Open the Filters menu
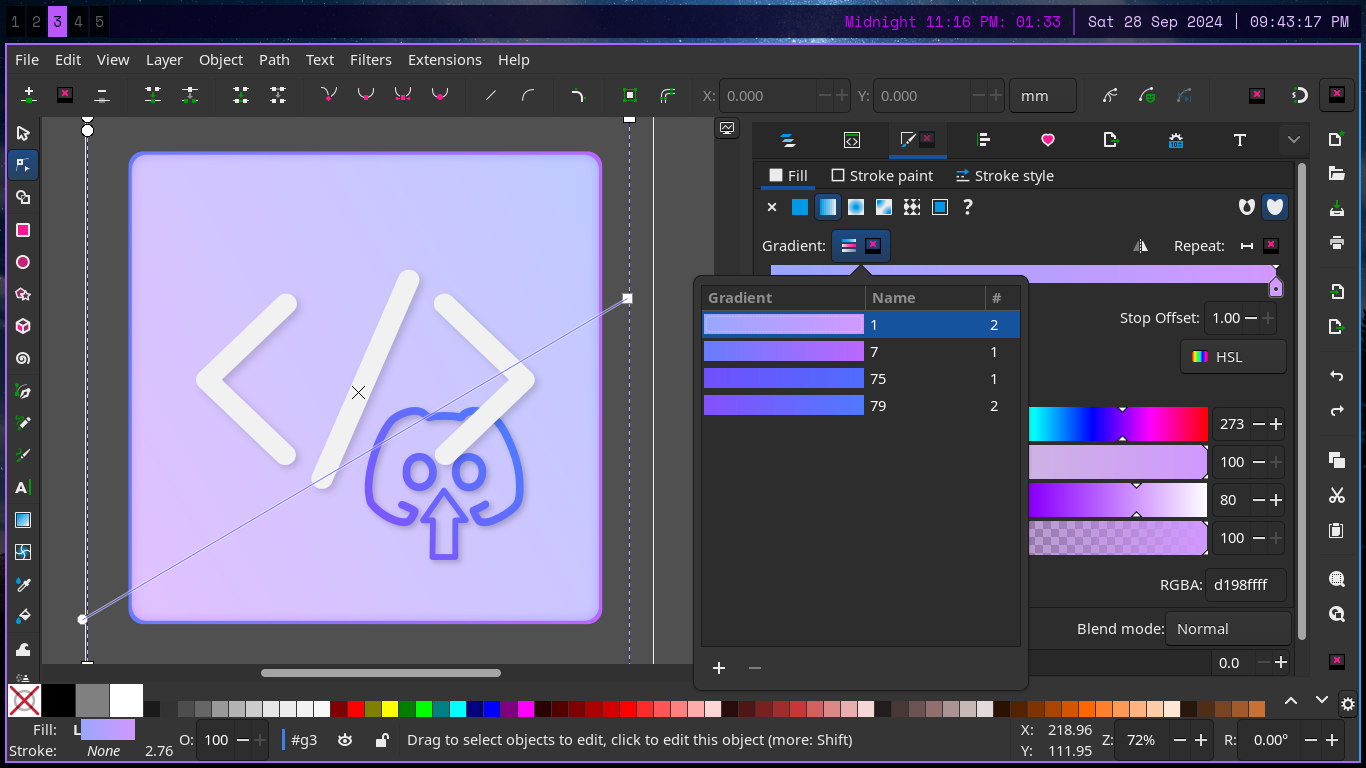 [370, 60]
